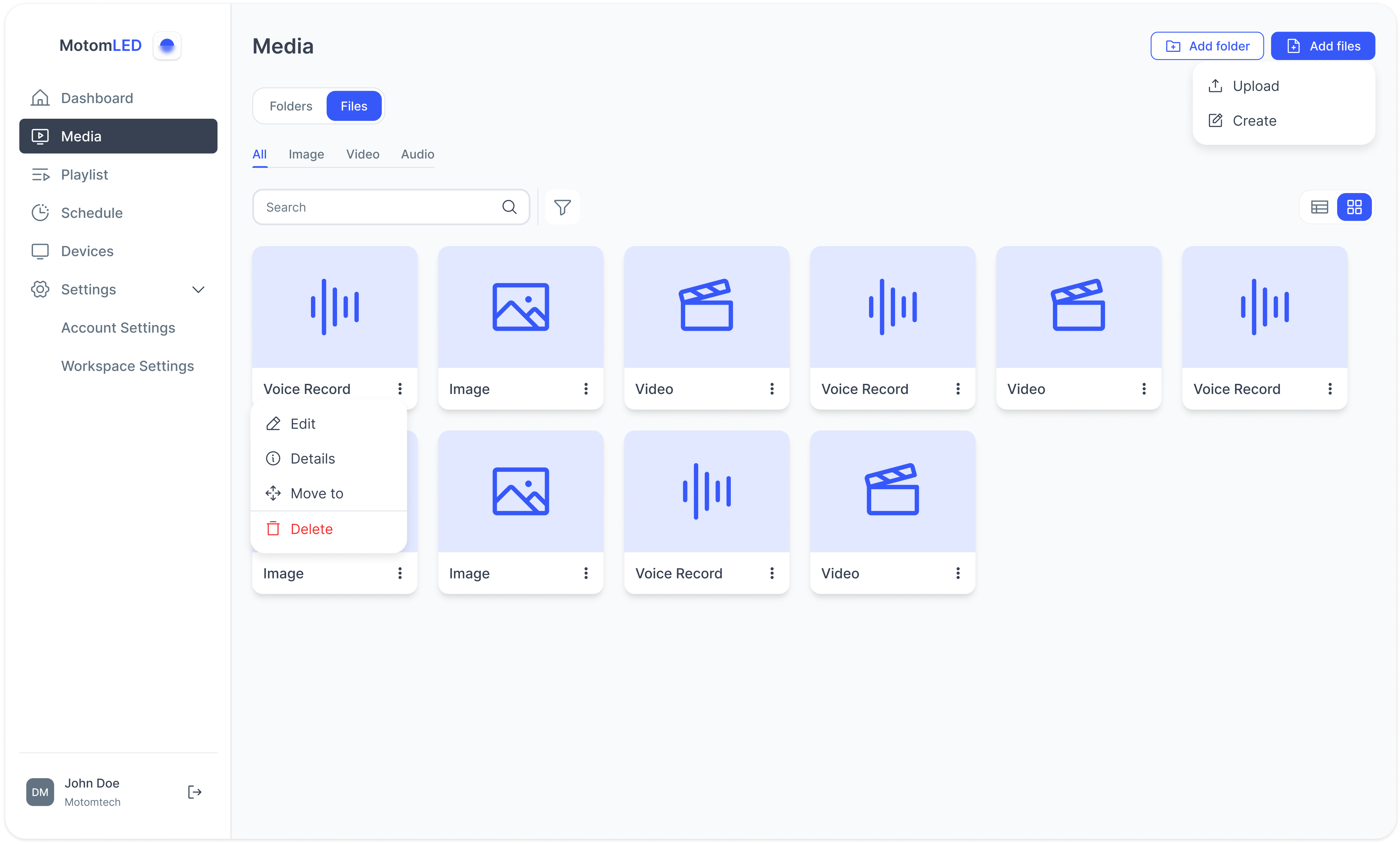The image size is (1400, 844).
Task: Open options for second-row middle Image card
Action: (586, 573)
